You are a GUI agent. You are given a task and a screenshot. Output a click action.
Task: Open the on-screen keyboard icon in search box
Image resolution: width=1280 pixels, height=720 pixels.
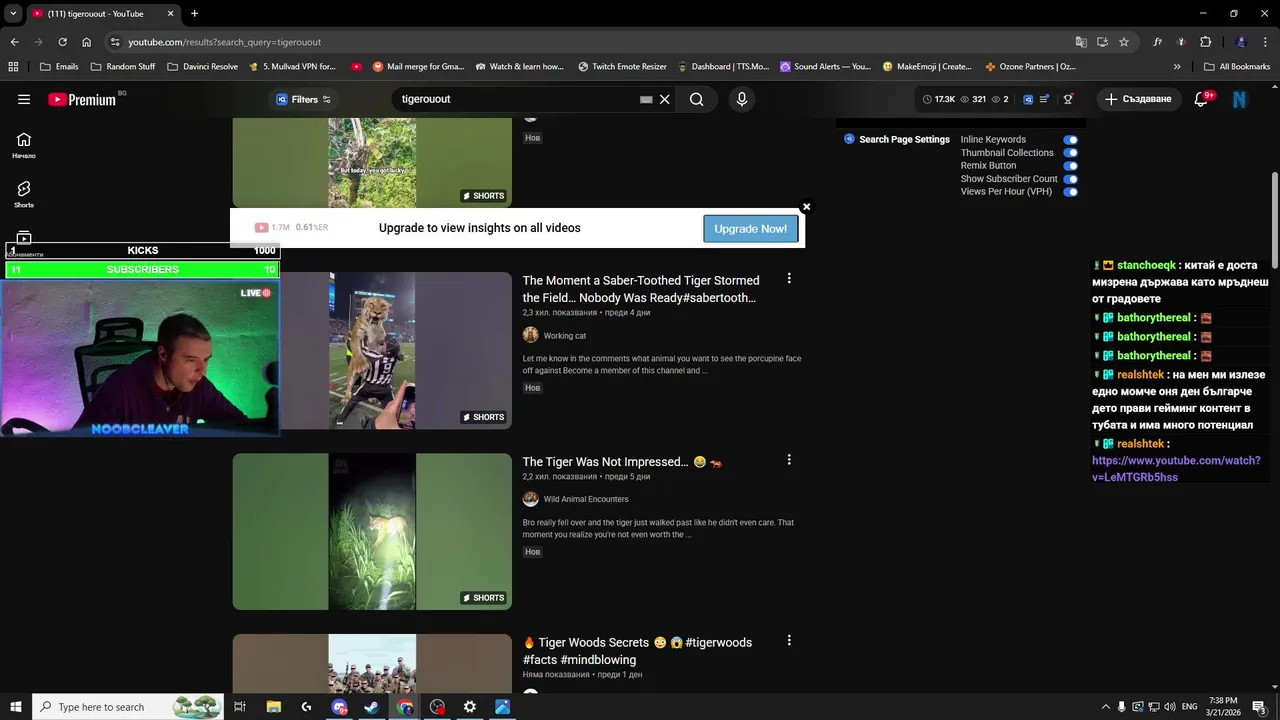(x=646, y=99)
